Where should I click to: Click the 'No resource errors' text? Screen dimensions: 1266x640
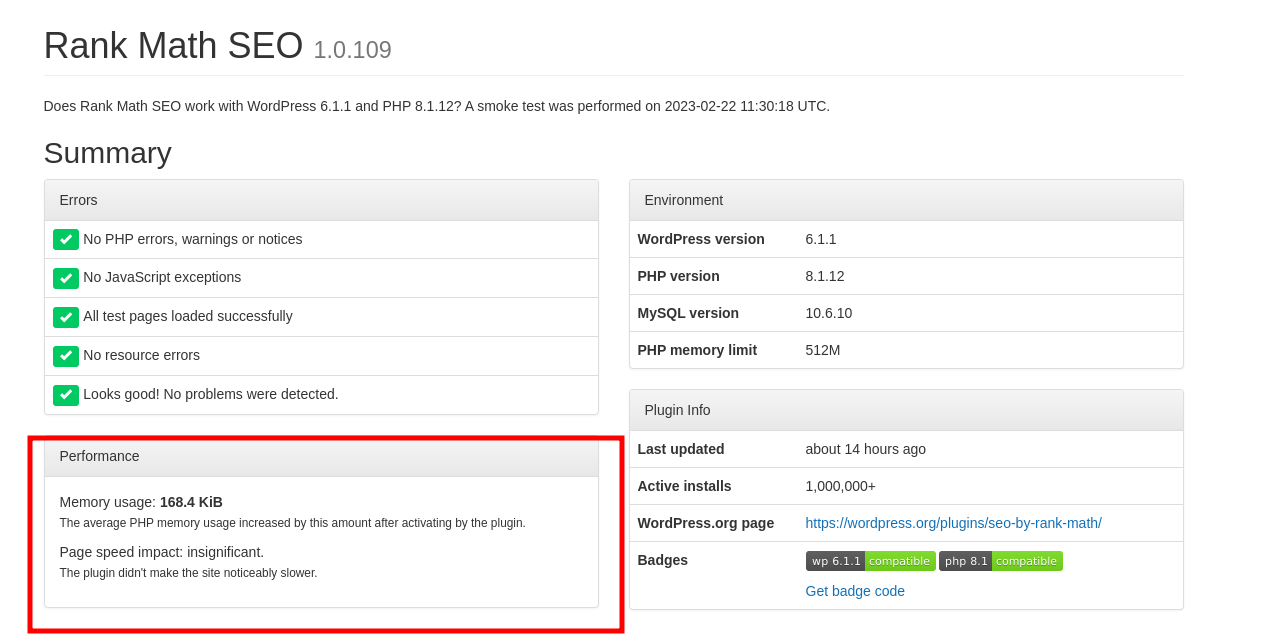click(x=142, y=355)
